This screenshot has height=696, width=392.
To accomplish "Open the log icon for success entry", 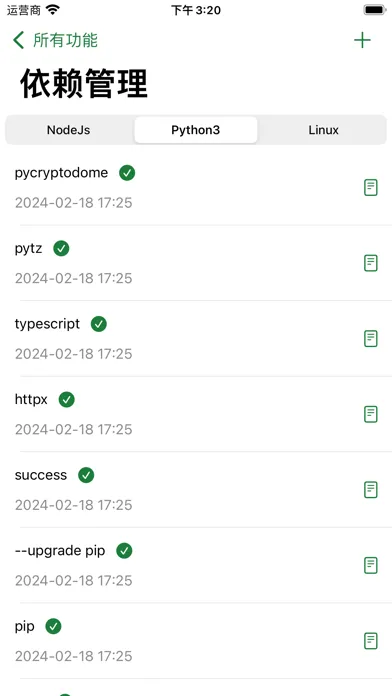I will (371, 490).
